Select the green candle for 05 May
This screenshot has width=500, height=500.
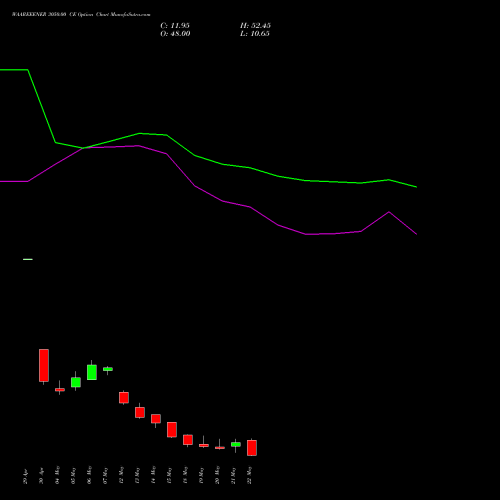pyautogui.click(x=76, y=382)
